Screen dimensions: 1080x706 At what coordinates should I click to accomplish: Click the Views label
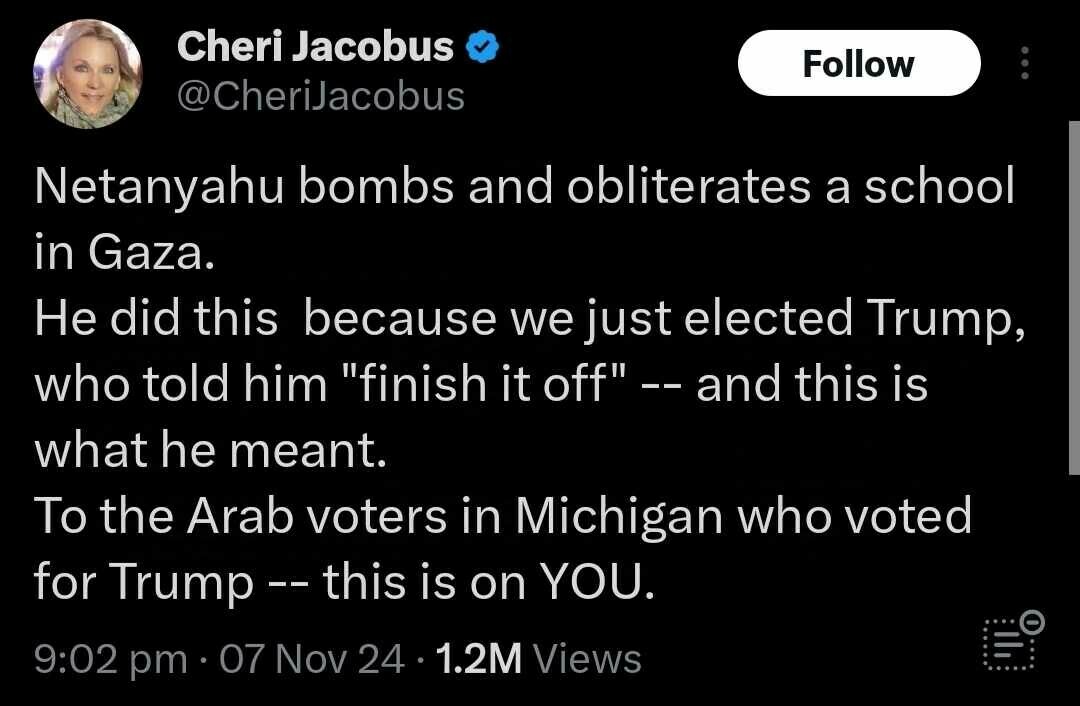click(587, 659)
